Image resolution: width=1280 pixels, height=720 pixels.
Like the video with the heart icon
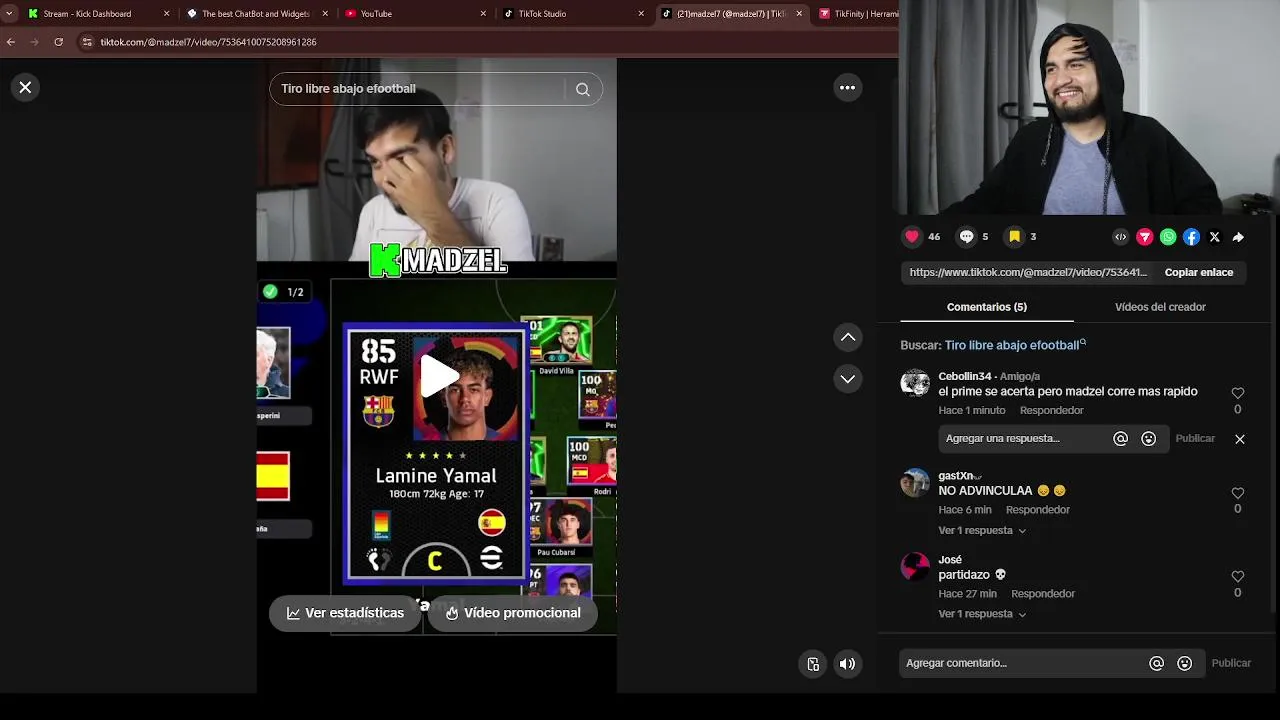(912, 237)
